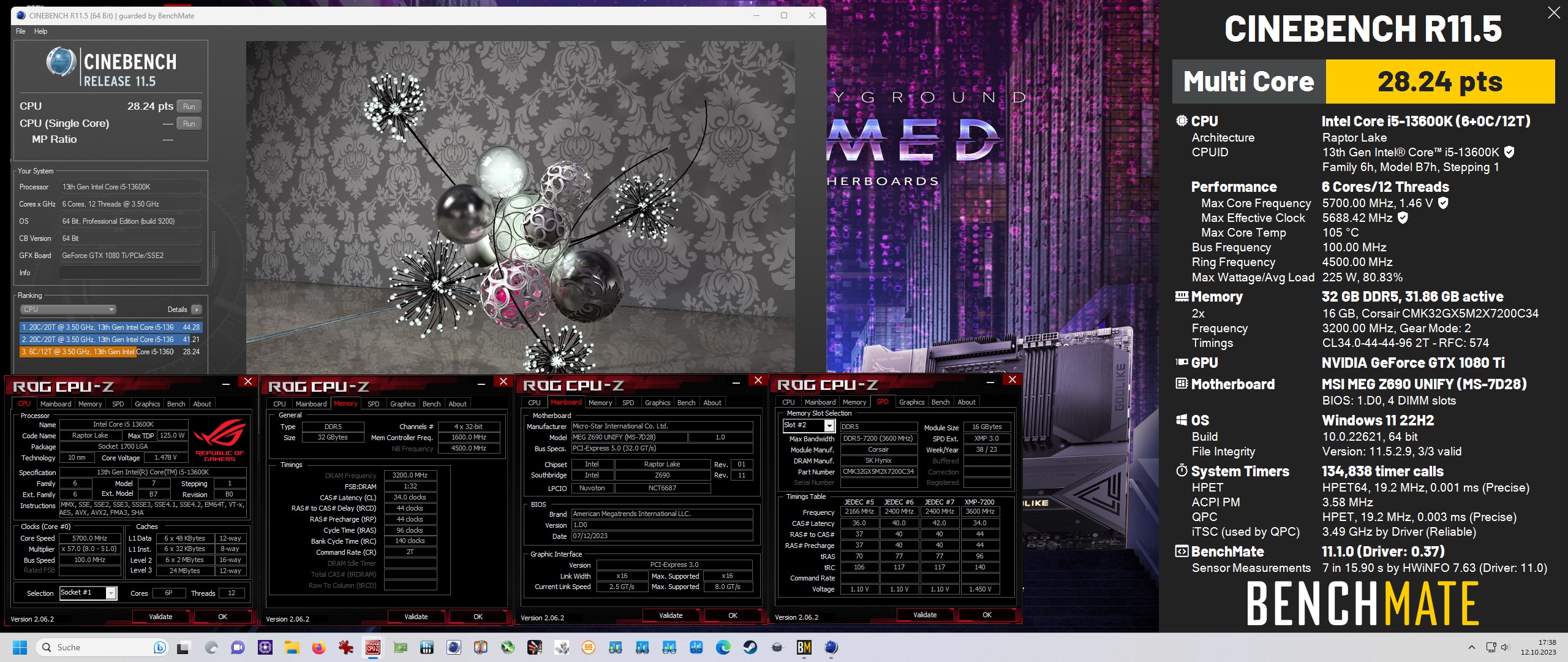Image resolution: width=1568 pixels, height=662 pixels.
Task: Click Validate in the Mainboard-tab CPU-Z window
Action: [671, 615]
